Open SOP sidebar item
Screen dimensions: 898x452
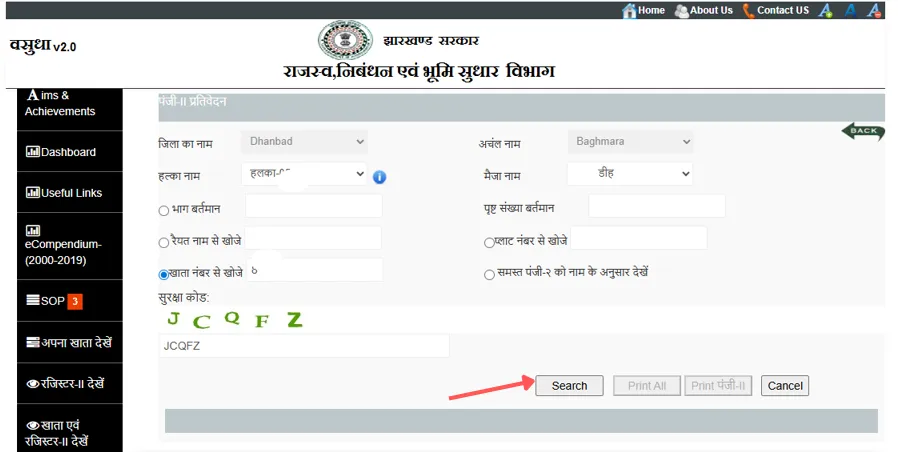point(70,301)
